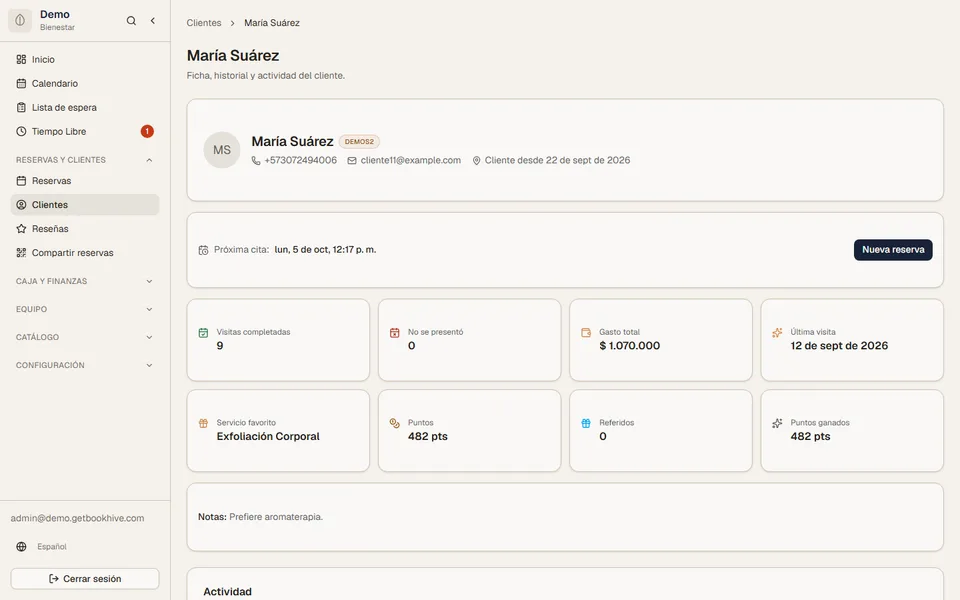960x600 pixels.
Task: Open the Reseñas menu item
Action: coord(85,228)
